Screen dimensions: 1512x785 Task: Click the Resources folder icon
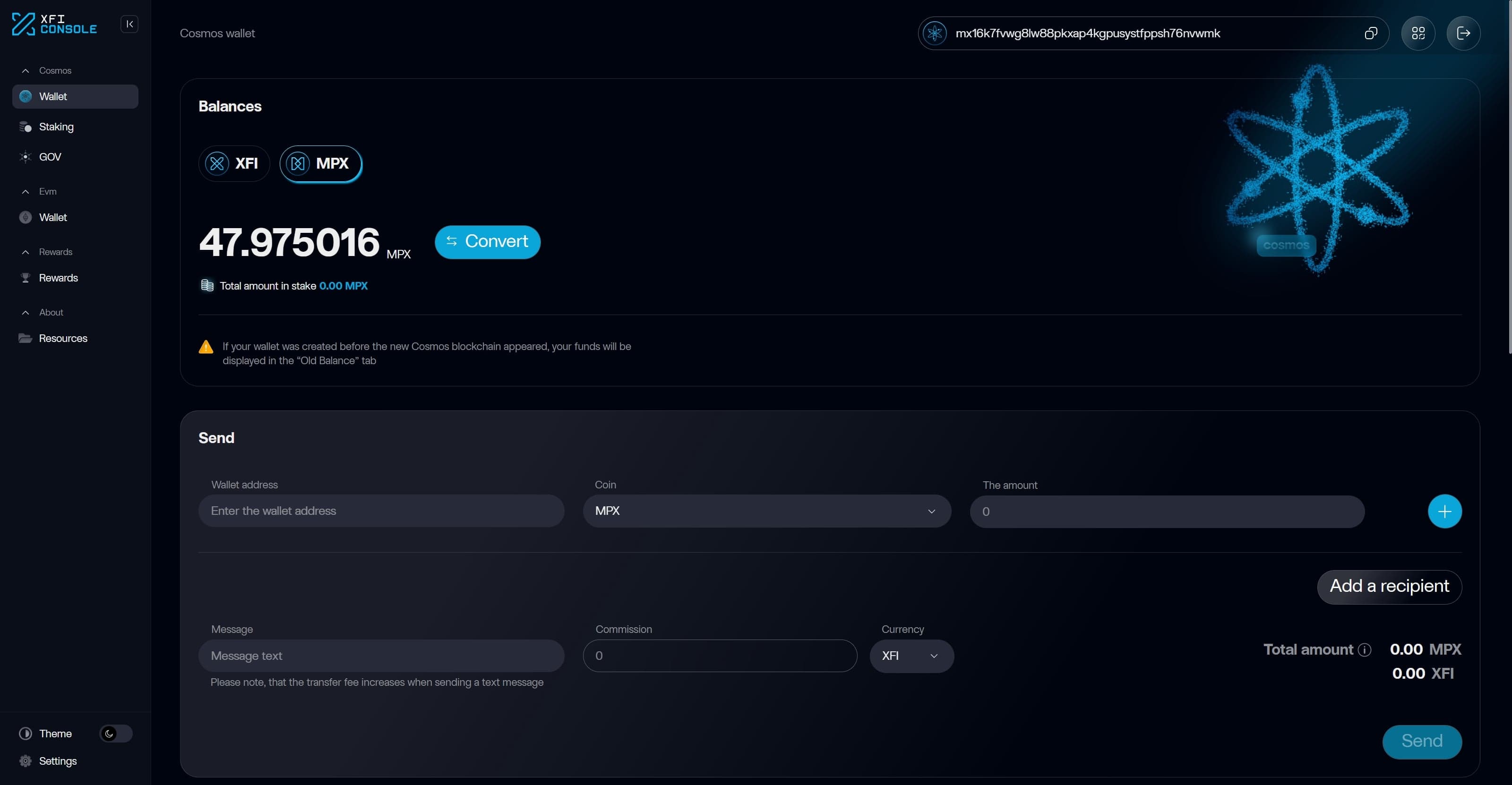25,339
